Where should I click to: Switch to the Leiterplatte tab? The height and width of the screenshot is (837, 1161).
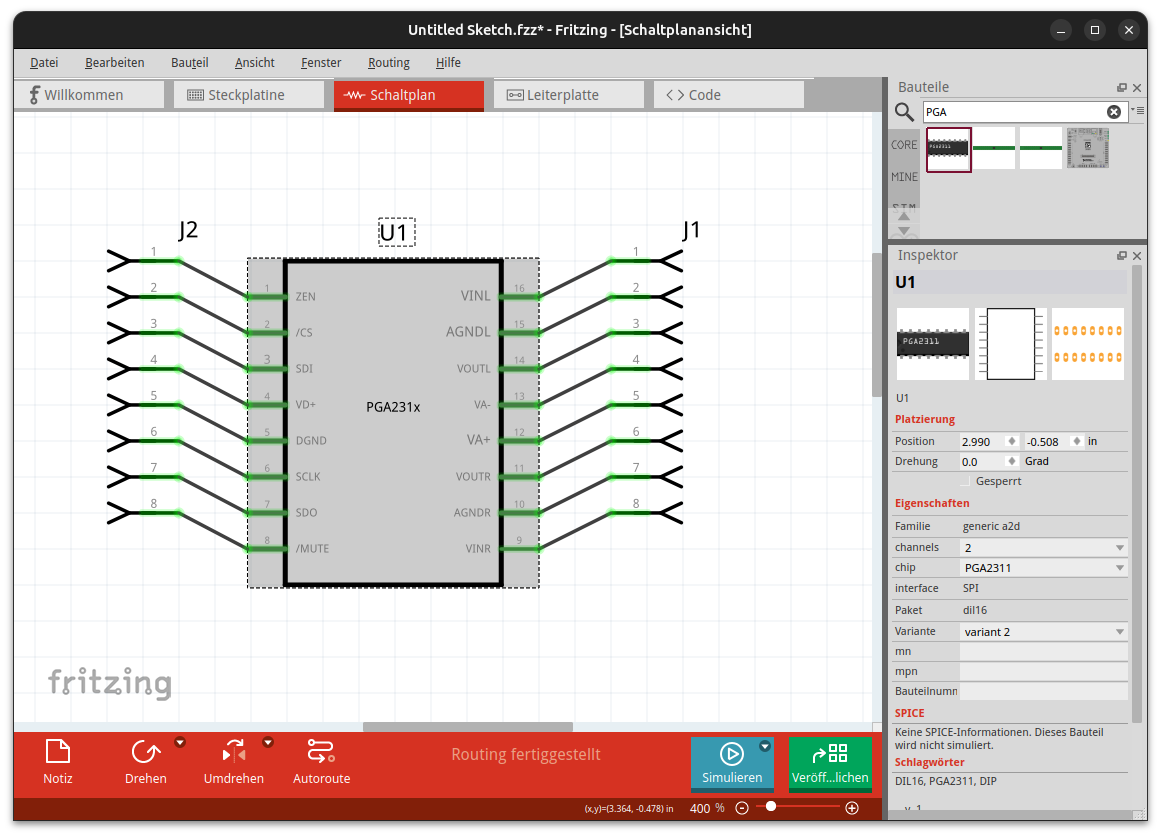[569, 95]
